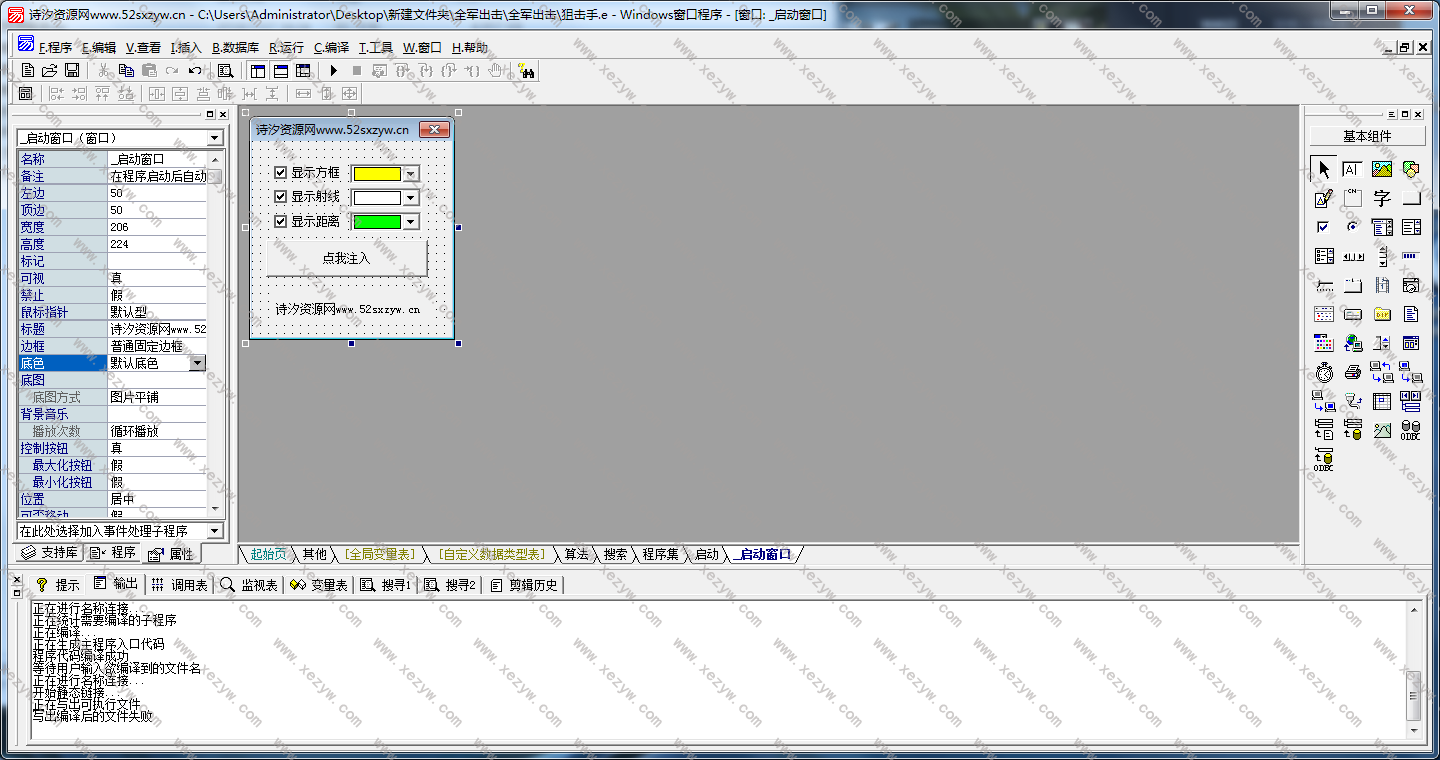Screen dimensions: 1440x760
Task: Click the yellow color swatch for 显示方框
Action: 377,173
